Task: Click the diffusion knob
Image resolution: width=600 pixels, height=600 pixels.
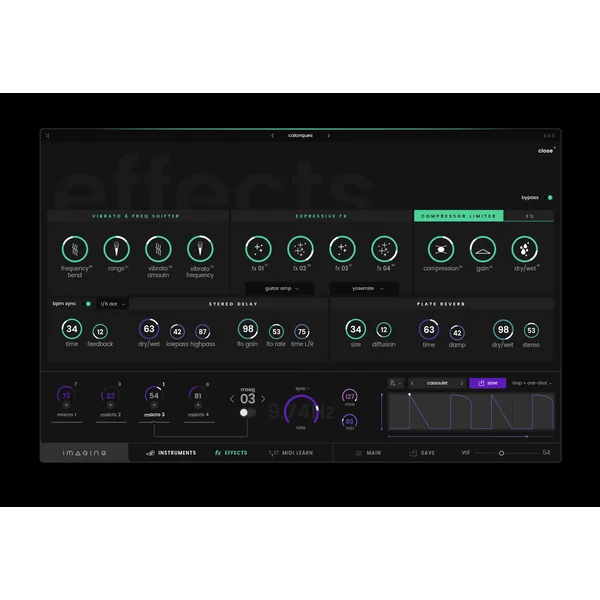Action: point(384,330)
